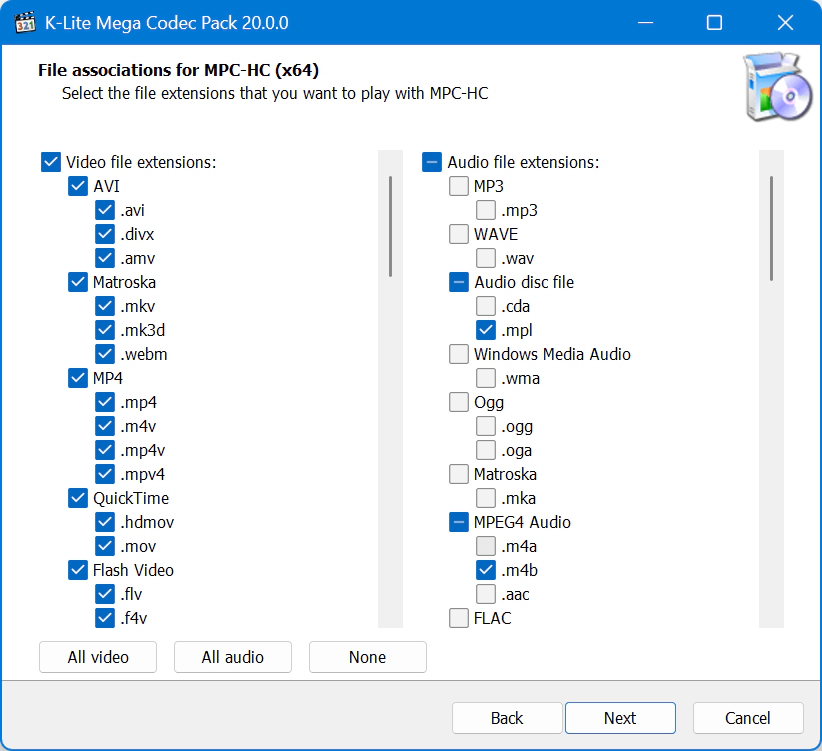Image resolution: width=822 pixels, height=751 pixels.
Task: Toggle the Audio disc file group checkbox
Action: click(x=459, y=282)
